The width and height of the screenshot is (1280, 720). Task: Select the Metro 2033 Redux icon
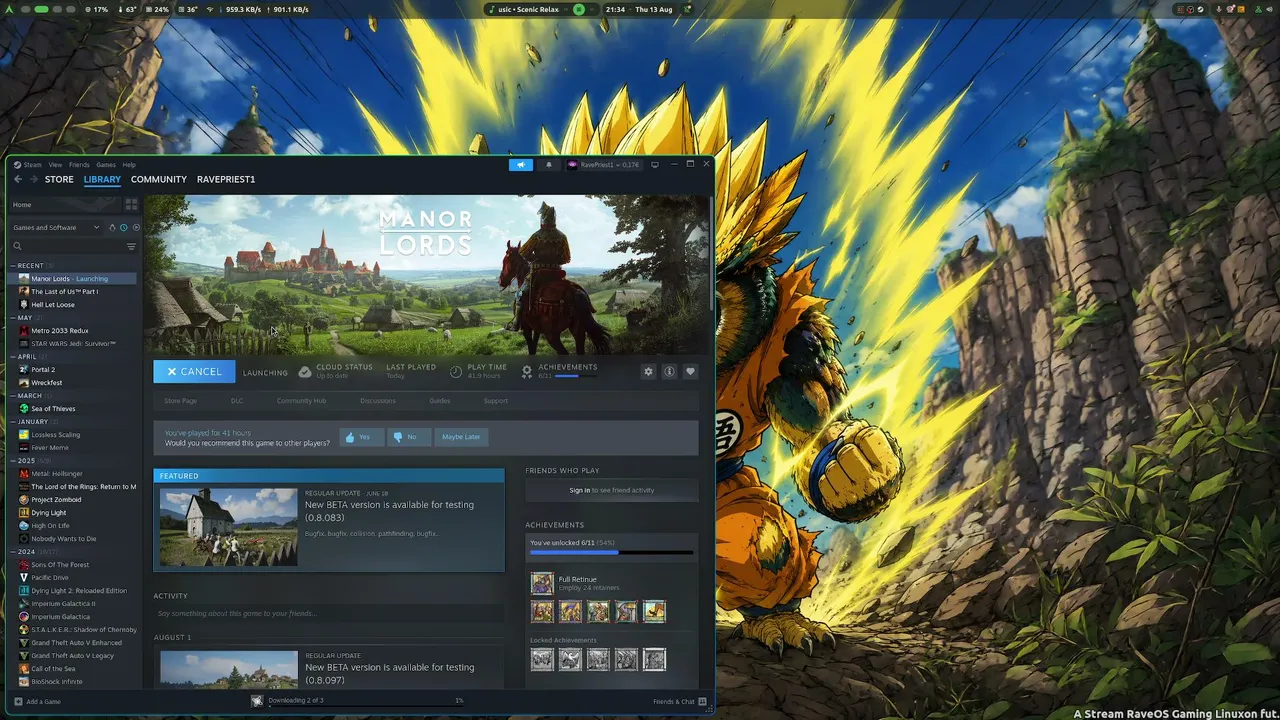pyautogui.click(x=24, y=330)
